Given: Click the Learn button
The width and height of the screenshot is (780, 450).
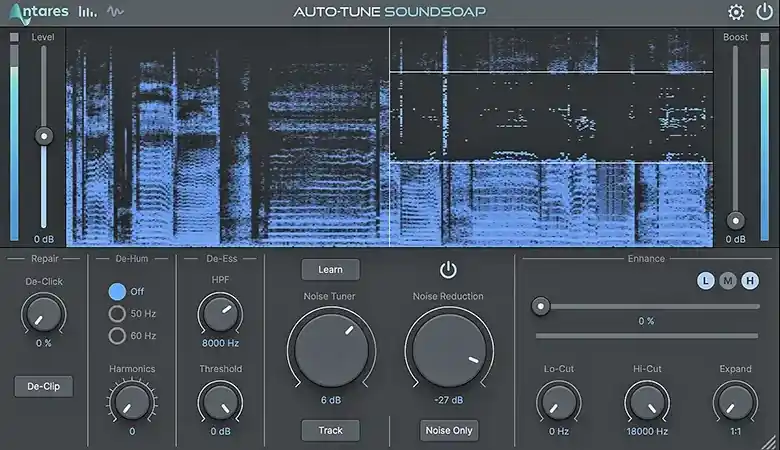Looking at the screenshot, I should pyautogui.click(x=330, y=270).
